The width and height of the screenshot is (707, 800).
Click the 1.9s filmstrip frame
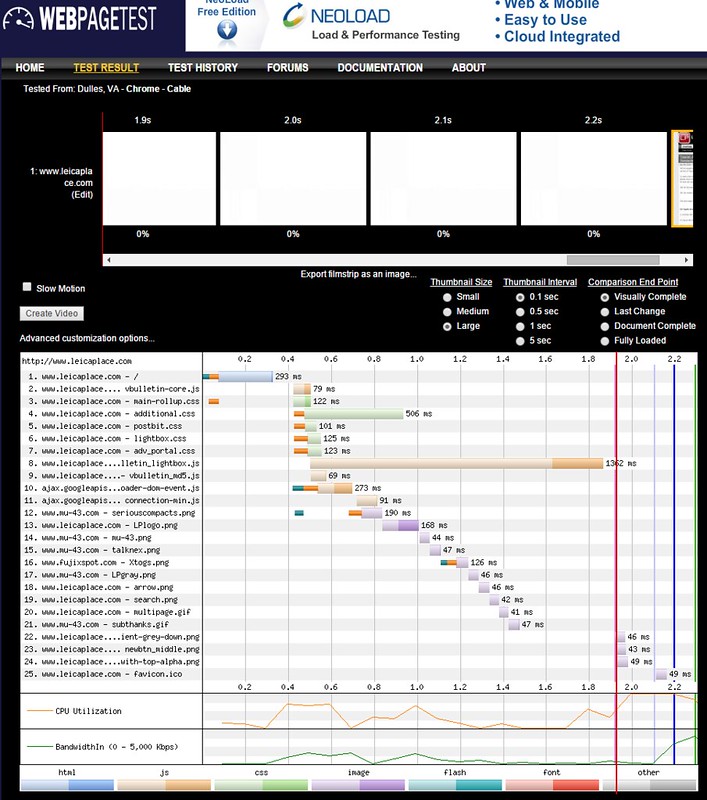click(159, 179)
